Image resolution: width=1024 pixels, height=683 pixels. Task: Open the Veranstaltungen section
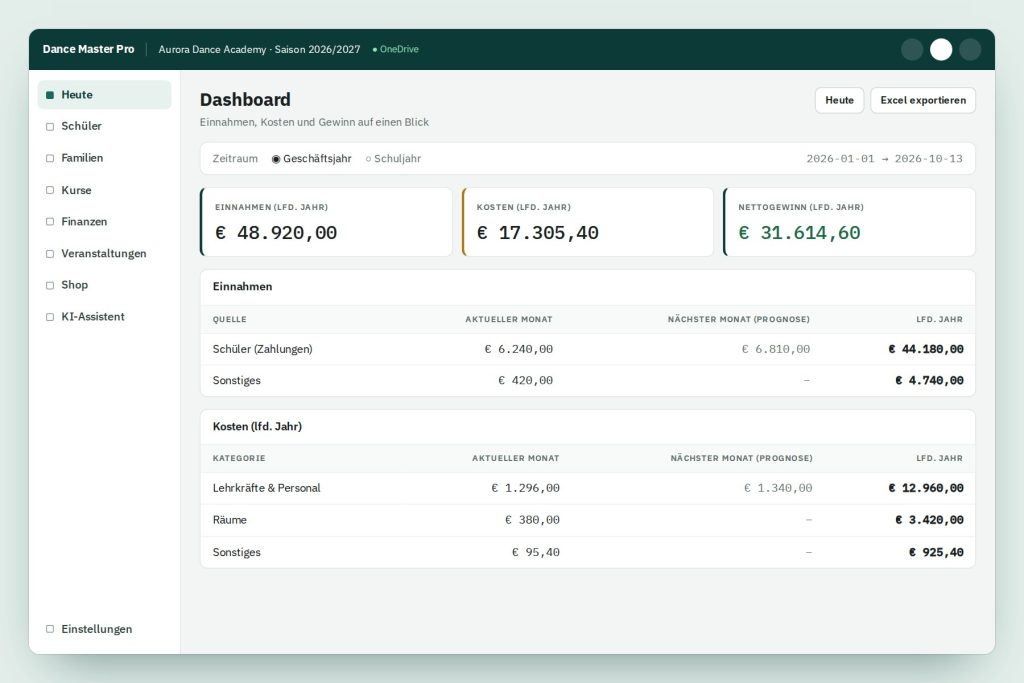[104, 253]
